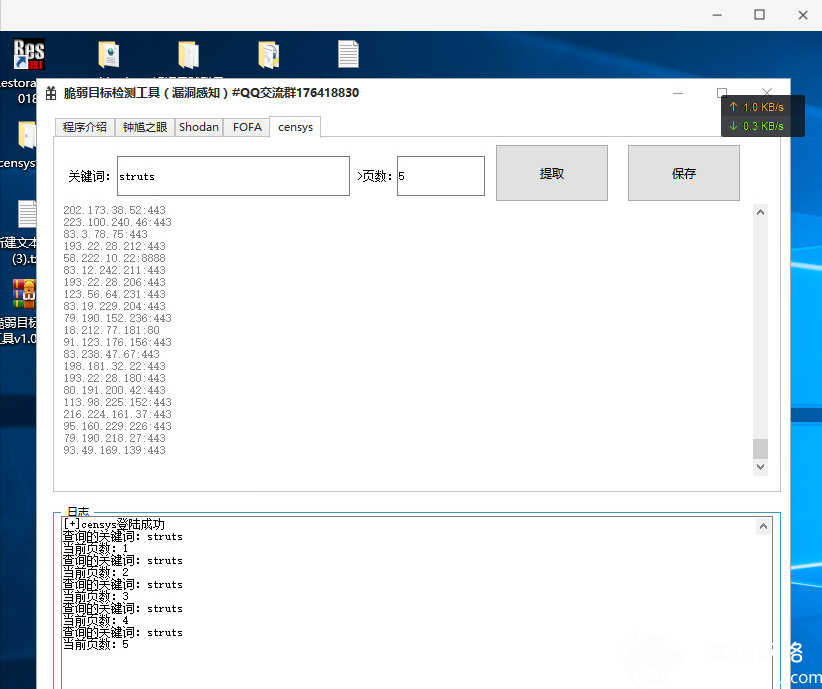Click the log line 当前页数: 2
Viewport: 822px width, 689px height.
coord(95,573)
